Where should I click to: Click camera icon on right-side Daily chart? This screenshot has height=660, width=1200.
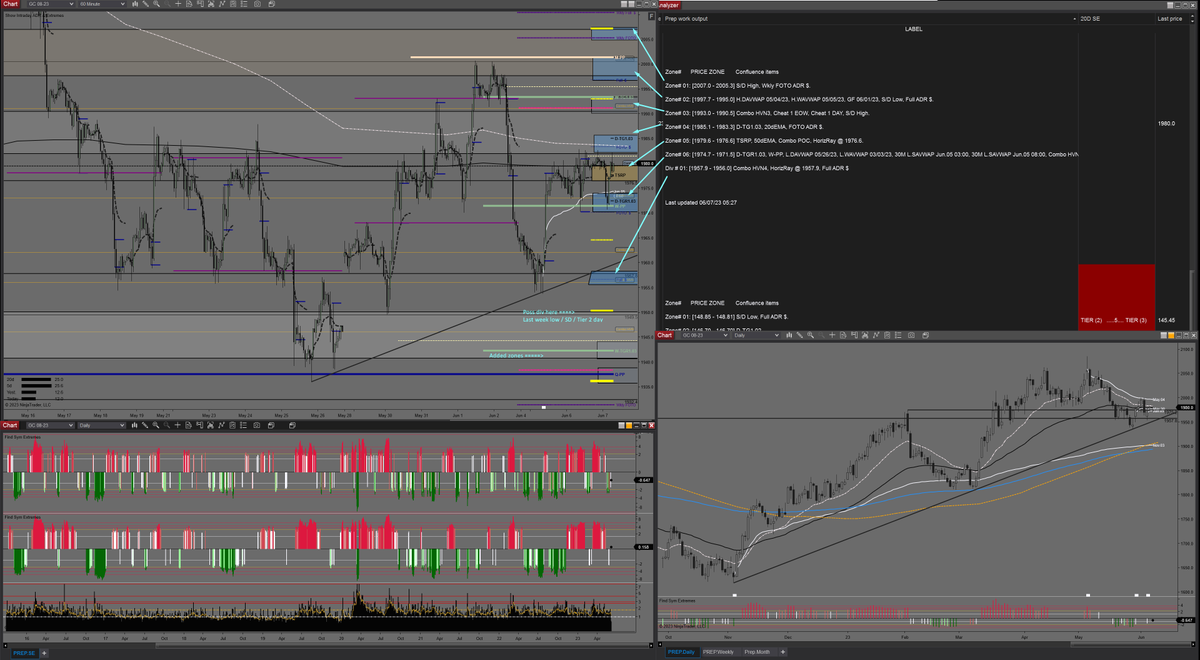[x=911, y=334]
